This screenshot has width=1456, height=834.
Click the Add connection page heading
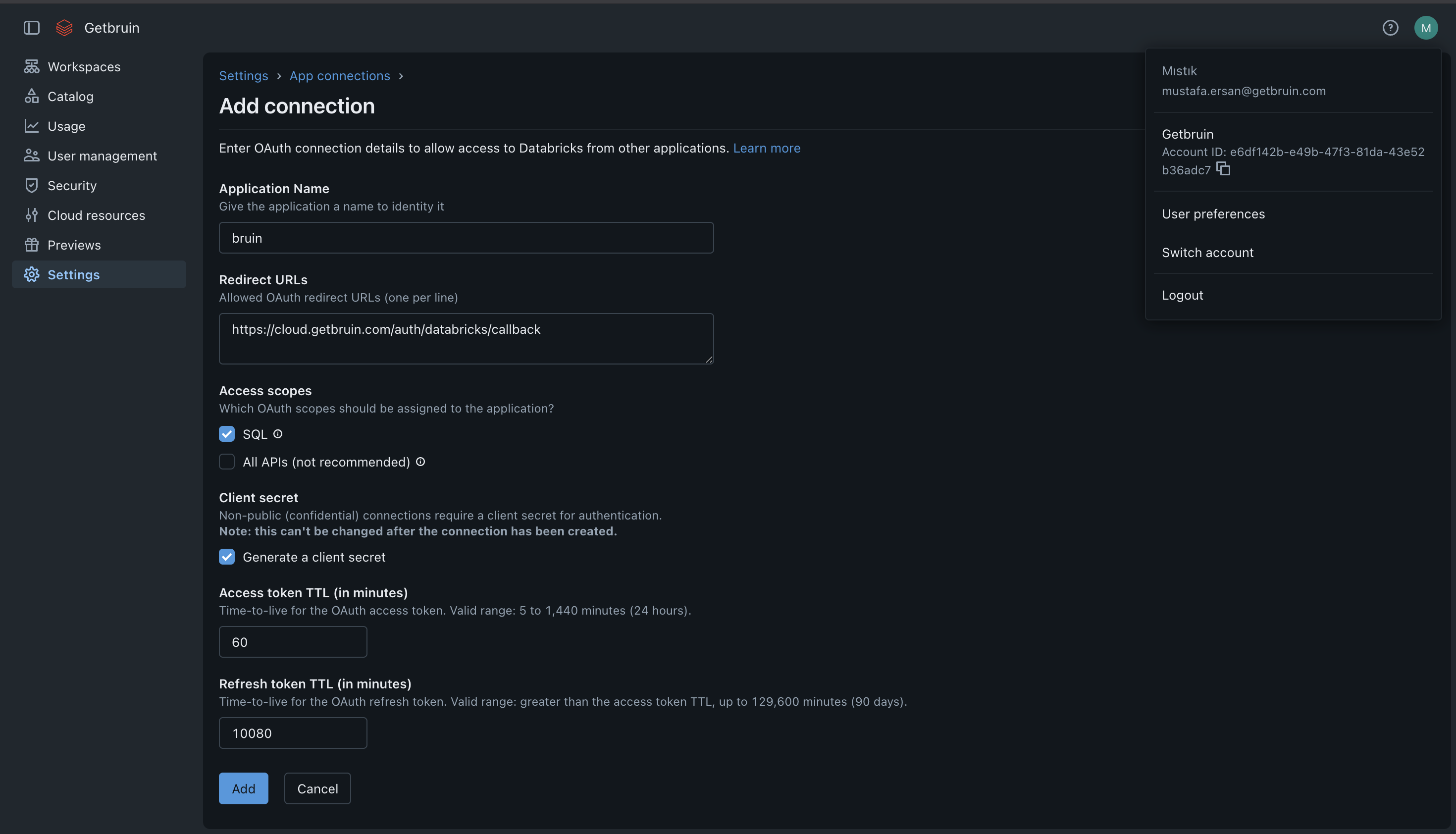297,106
